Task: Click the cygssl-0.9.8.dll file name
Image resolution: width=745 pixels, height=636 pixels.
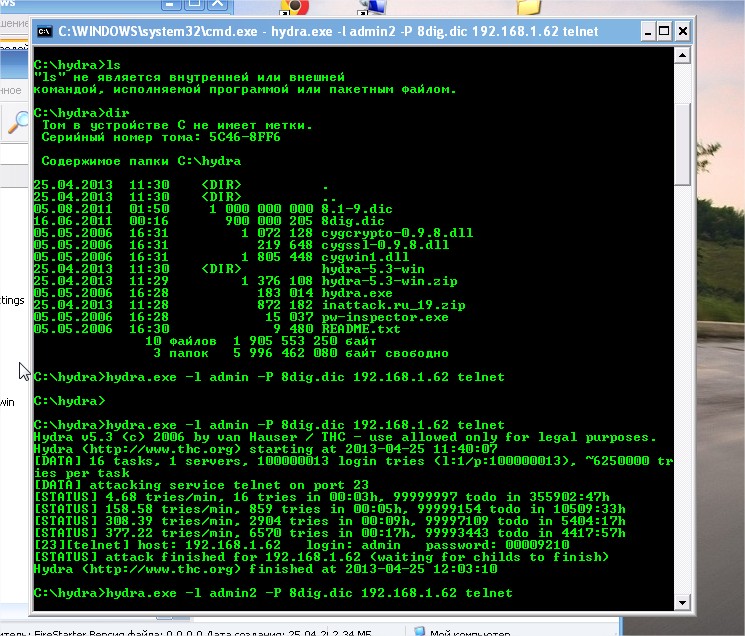Action: click(385, 245)
